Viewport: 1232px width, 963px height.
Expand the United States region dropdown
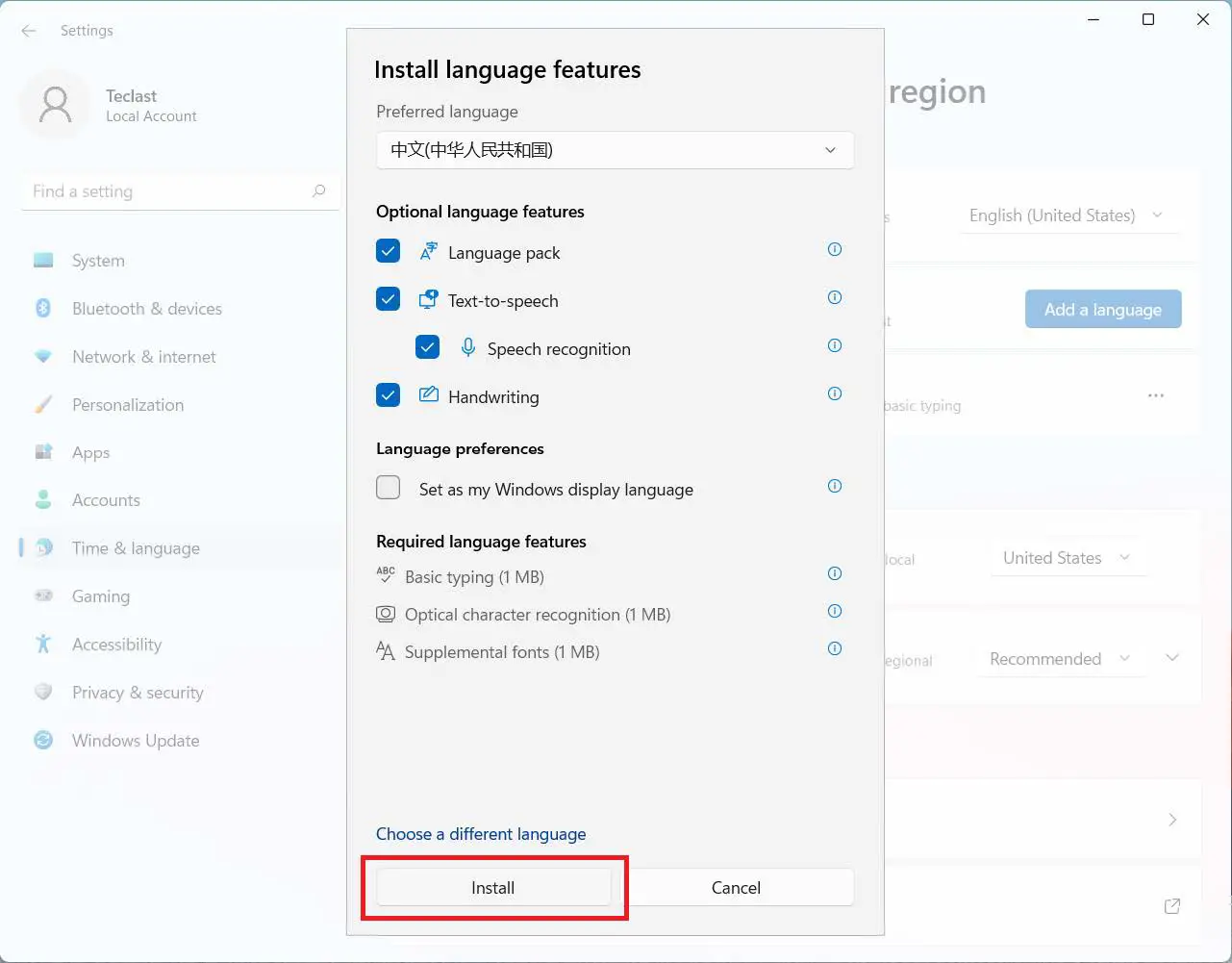[1067, 558]
